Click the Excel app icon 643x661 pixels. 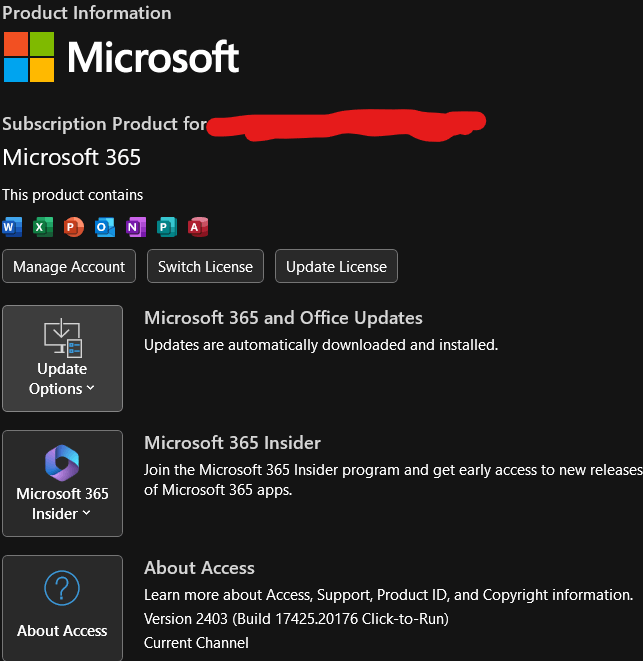coord(43,227)
